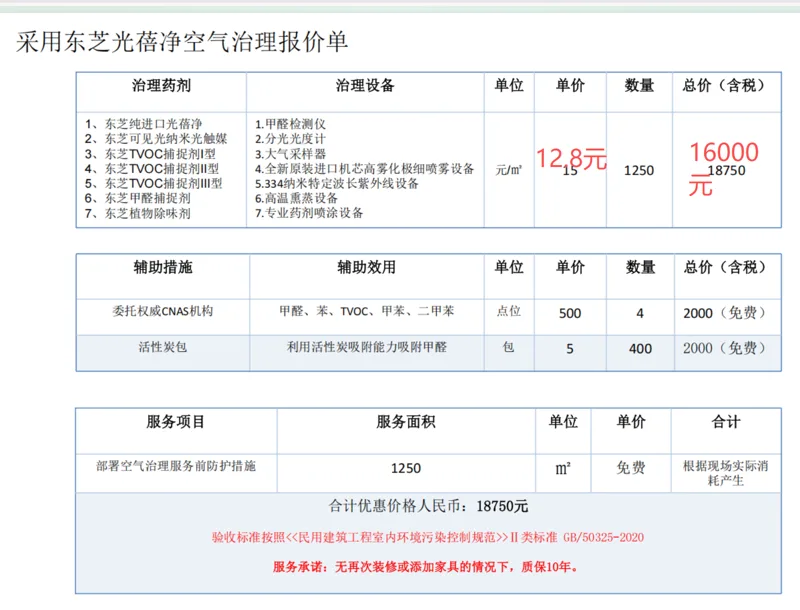The image size is (800, 610).
Task: Click the original total 18750 in table
Action: tap(727, 171)
